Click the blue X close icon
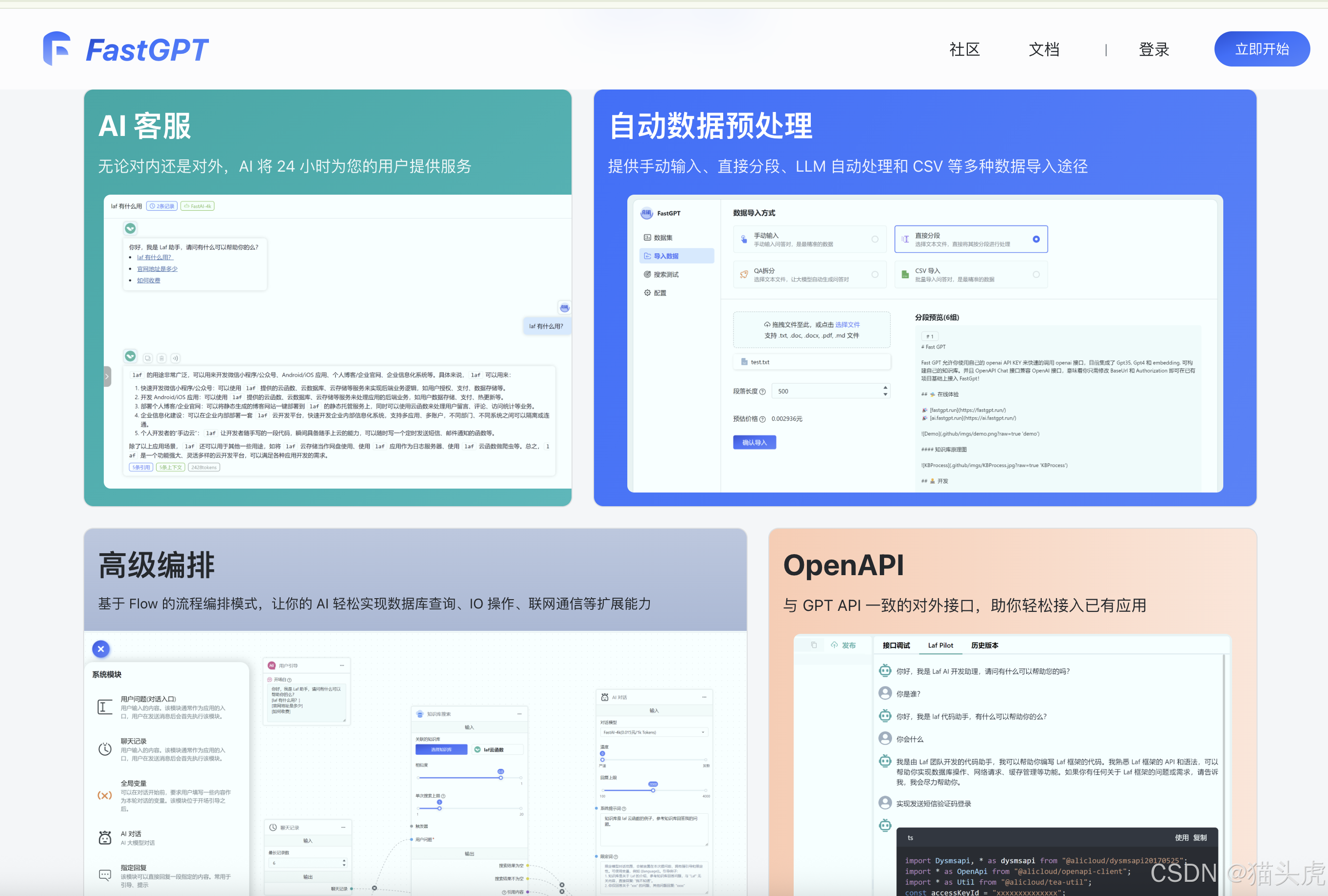The width and height of the screenshot is (1328, 896). [x=101, y=649]
